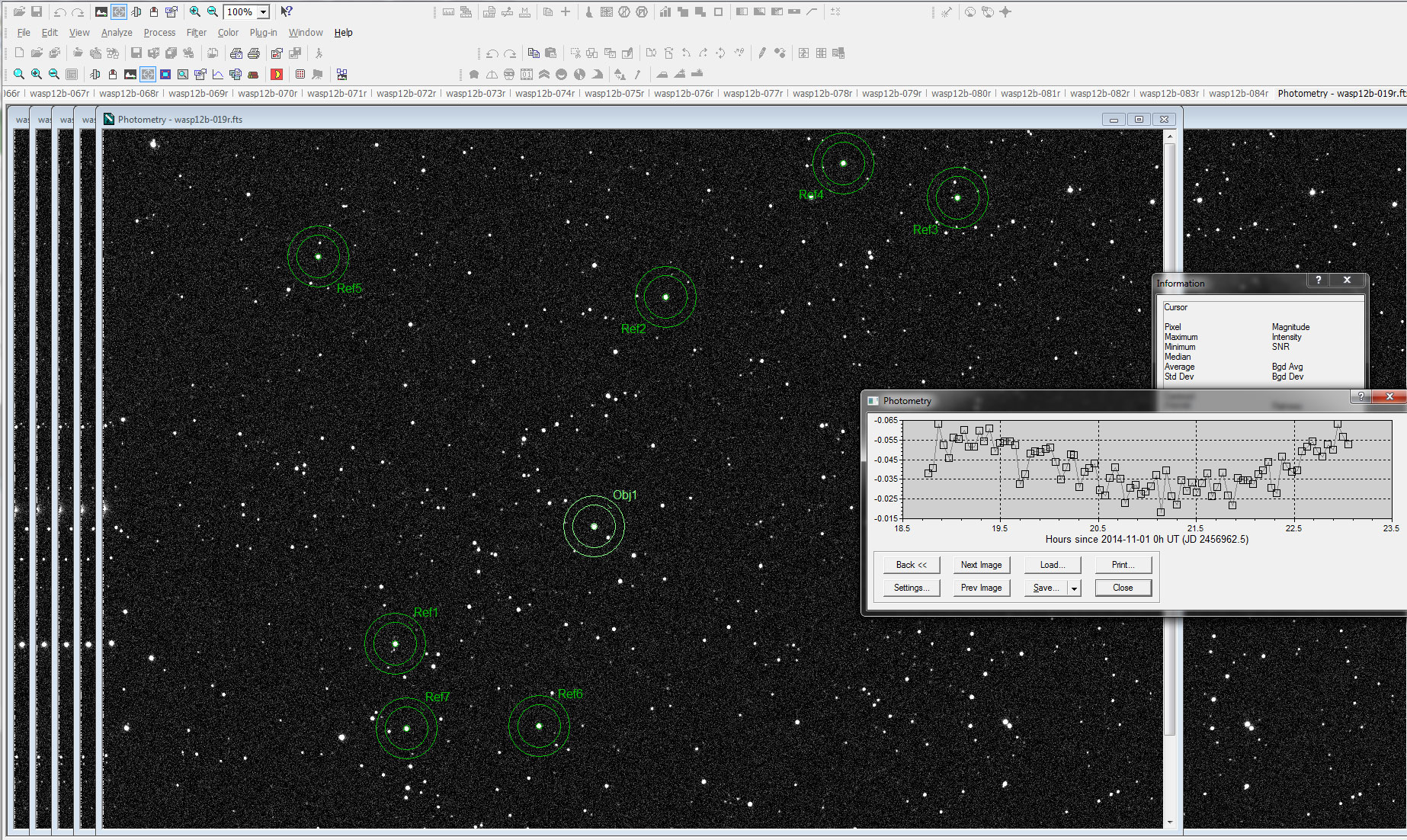Click the image window vertical scrollbar down arrow
The height and width of the screenshot is (840, 1407).
click(x=1170, y=822)
